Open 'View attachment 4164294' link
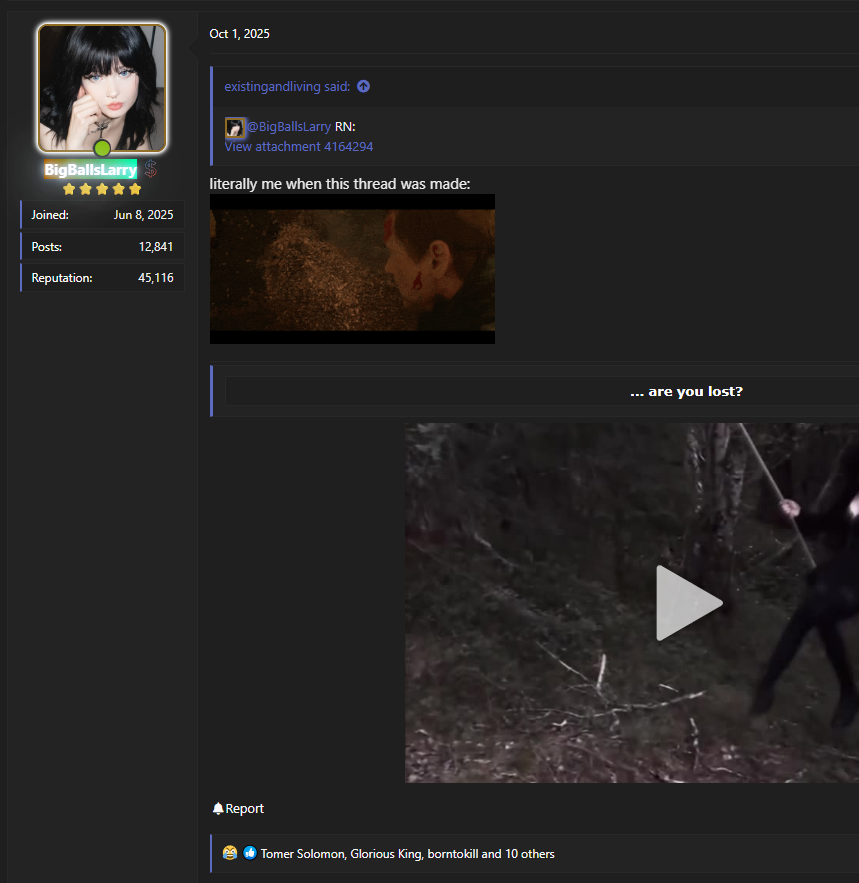Image resolution: width=859 pixels, height=883 pixels. (299, 146)
